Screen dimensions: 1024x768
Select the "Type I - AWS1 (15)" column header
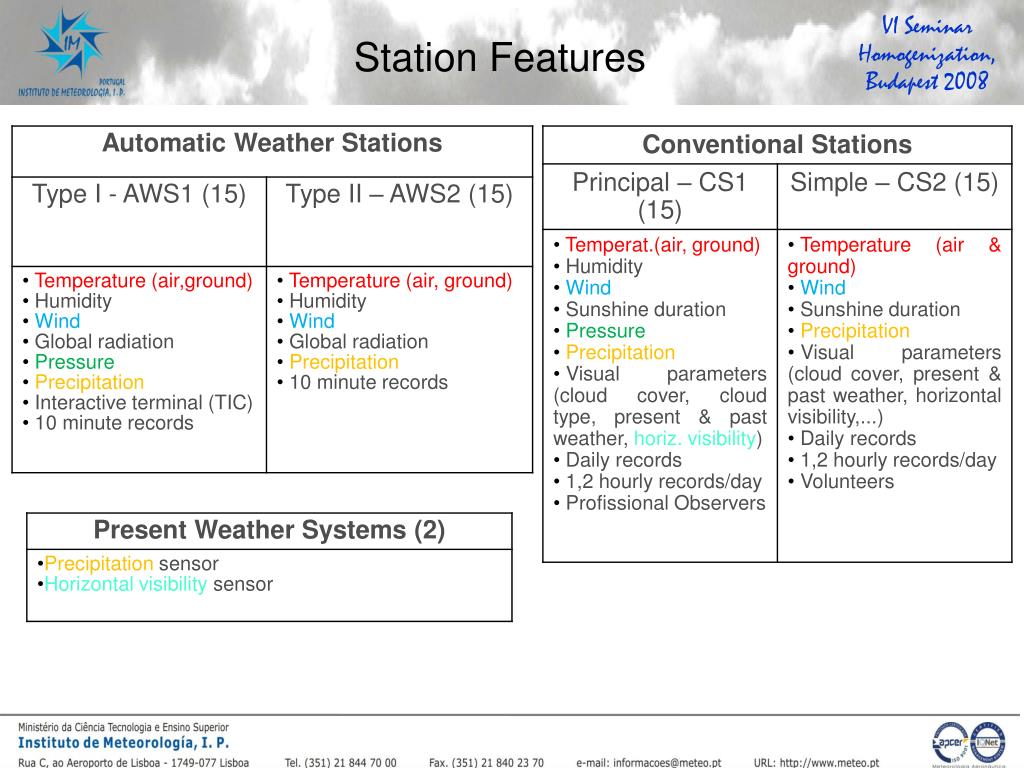tap(139, 194)
